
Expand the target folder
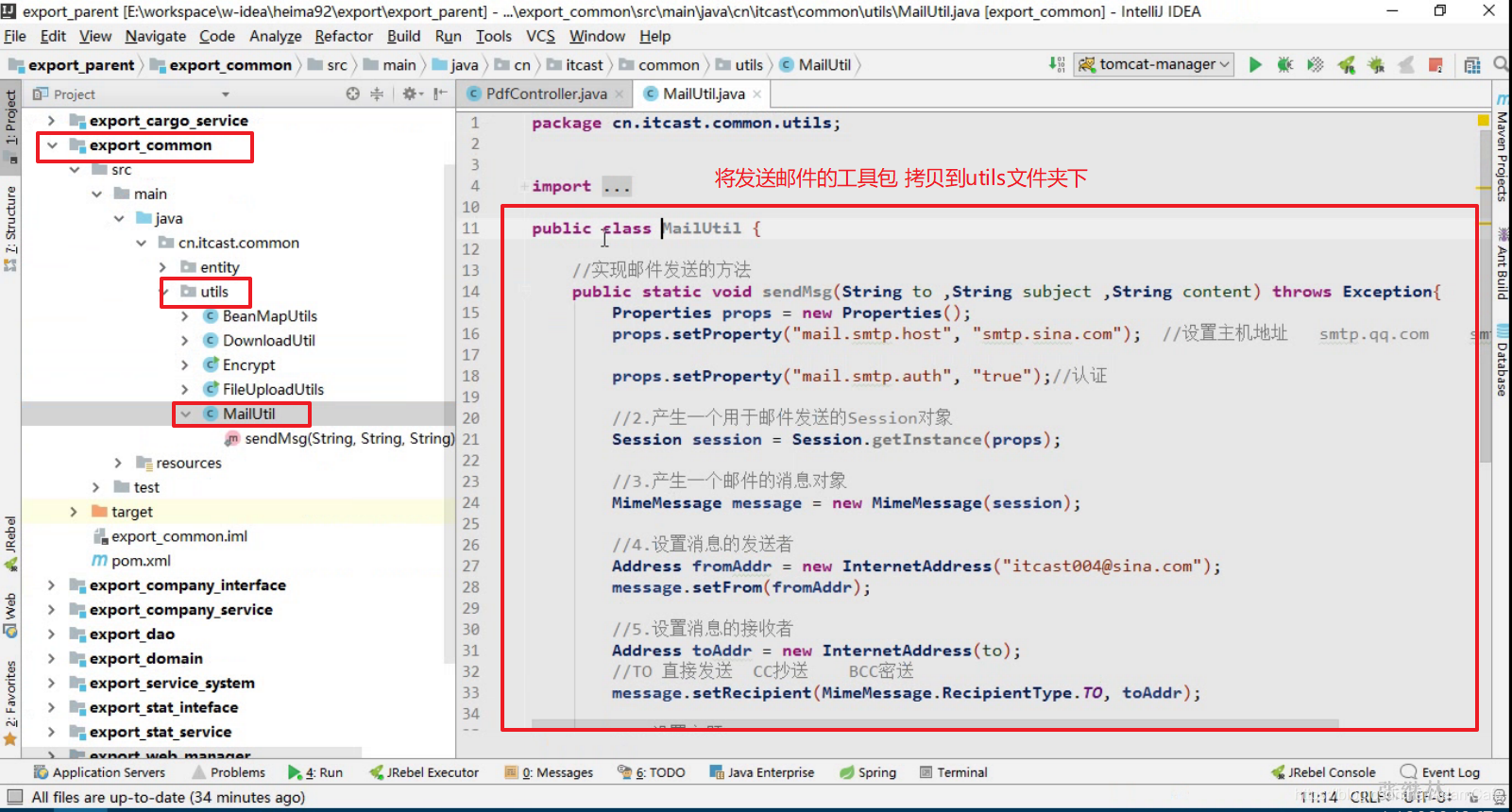75,512
